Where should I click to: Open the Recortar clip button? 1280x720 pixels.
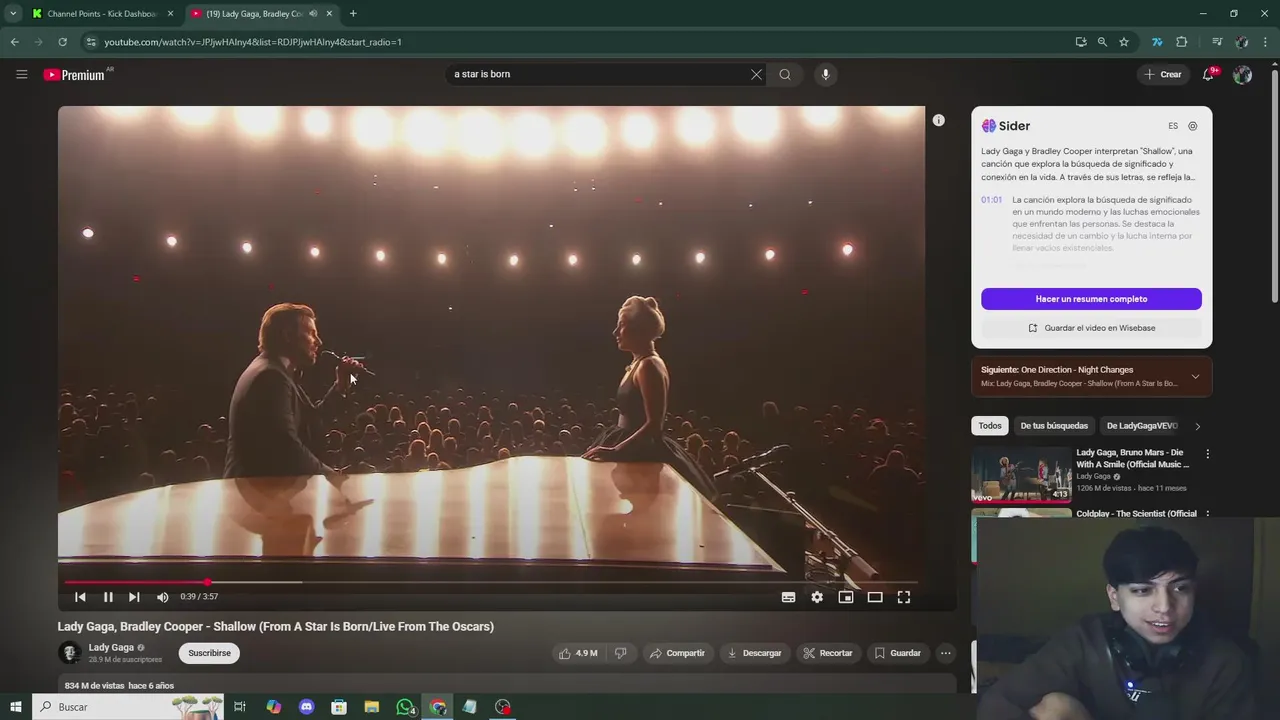coord(828,653)
